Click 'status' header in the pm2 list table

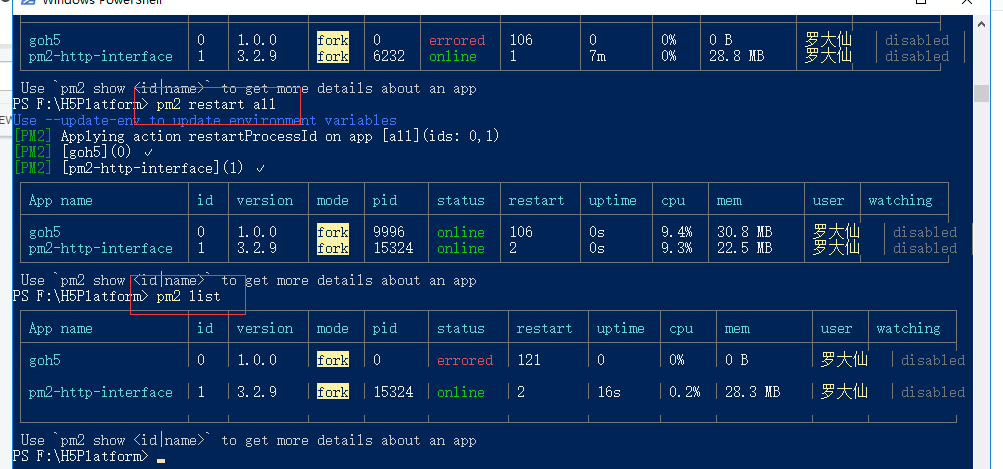461,328
